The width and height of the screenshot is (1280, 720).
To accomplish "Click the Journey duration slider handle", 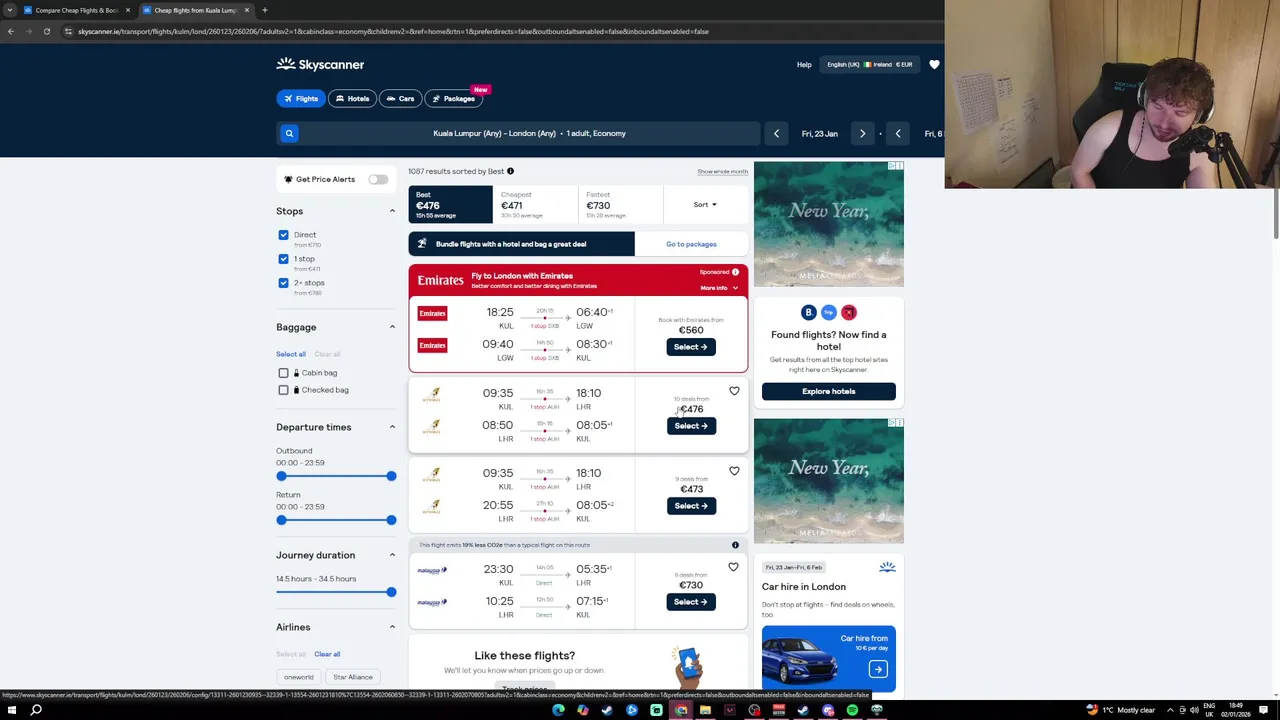I will pos(391,592).
